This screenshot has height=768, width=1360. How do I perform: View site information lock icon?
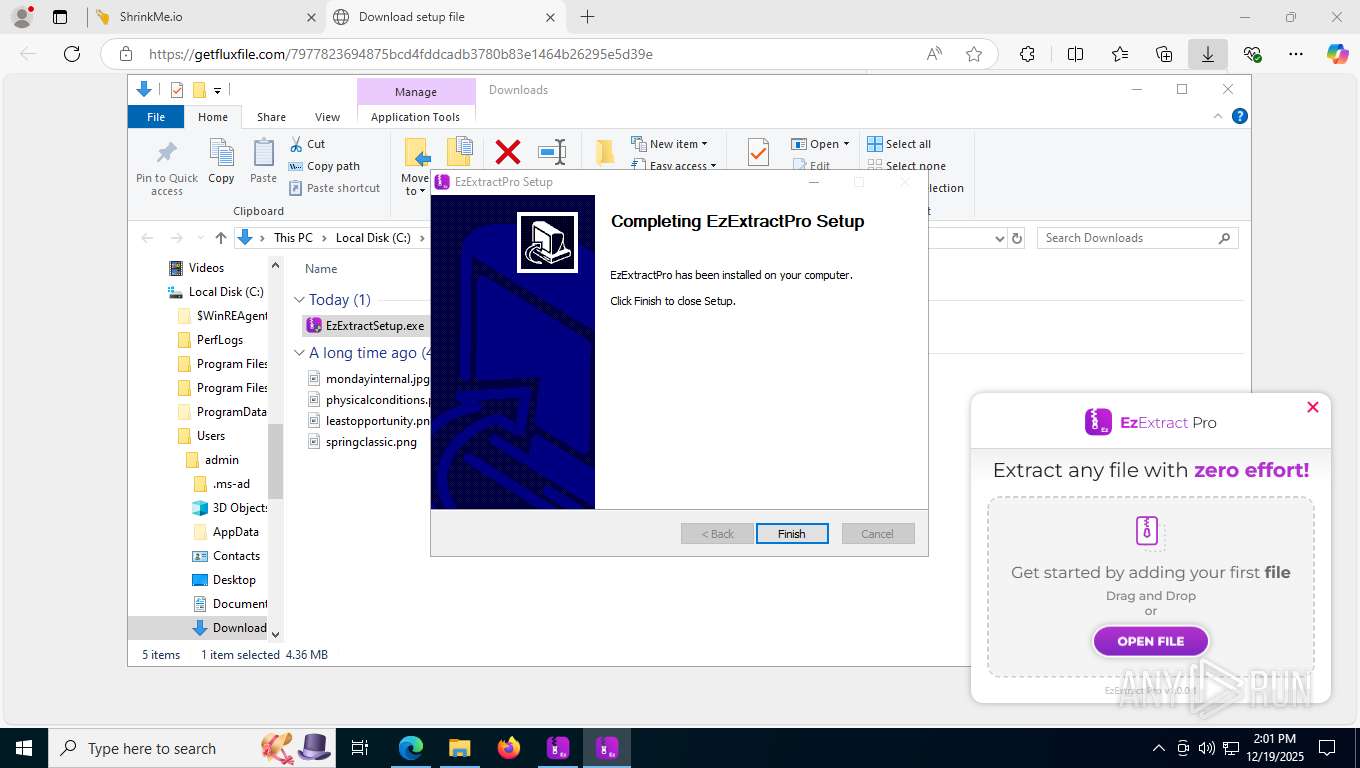pyautogui.click(x=126, y=54)
